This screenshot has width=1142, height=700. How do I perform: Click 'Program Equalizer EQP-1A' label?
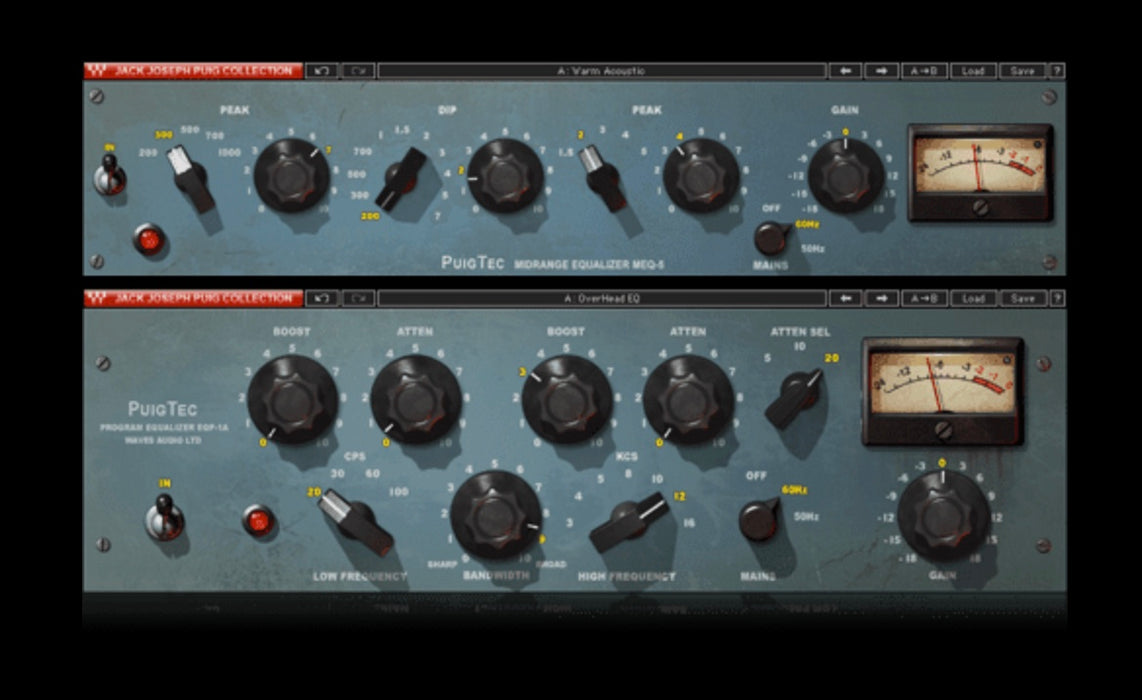tap(163, 428)
